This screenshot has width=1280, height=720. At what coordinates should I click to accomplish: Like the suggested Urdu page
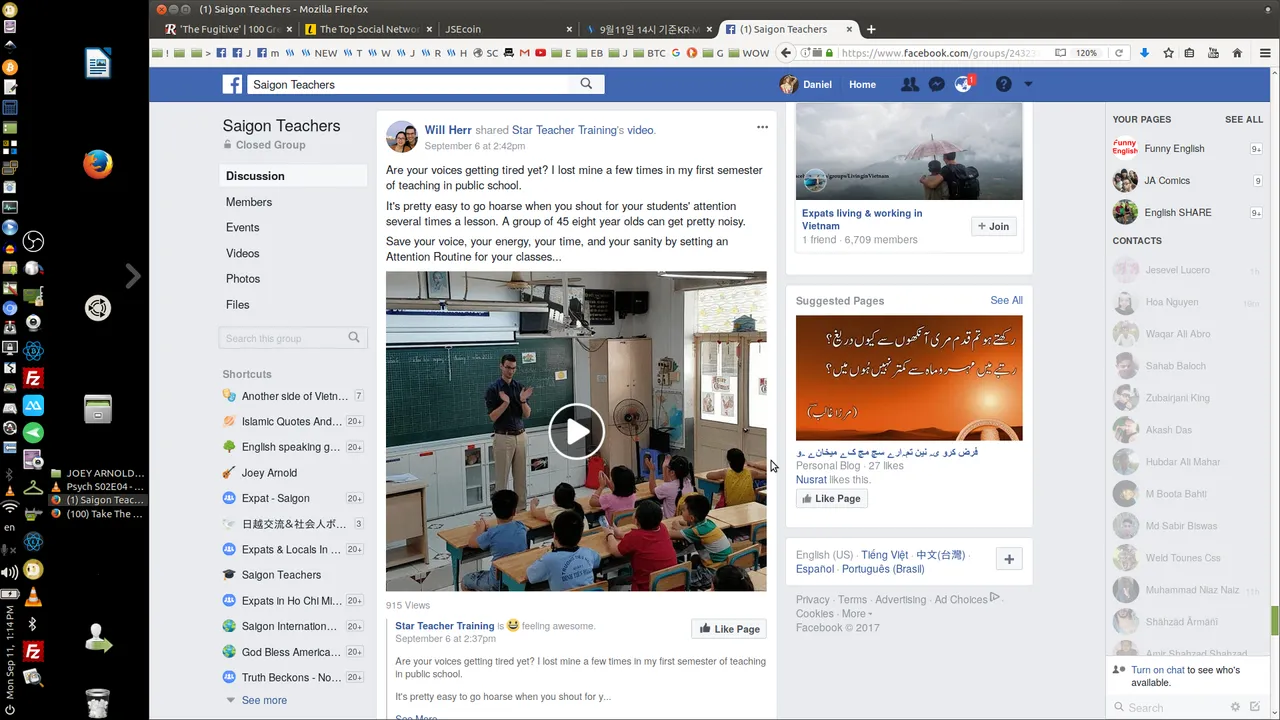831,498
